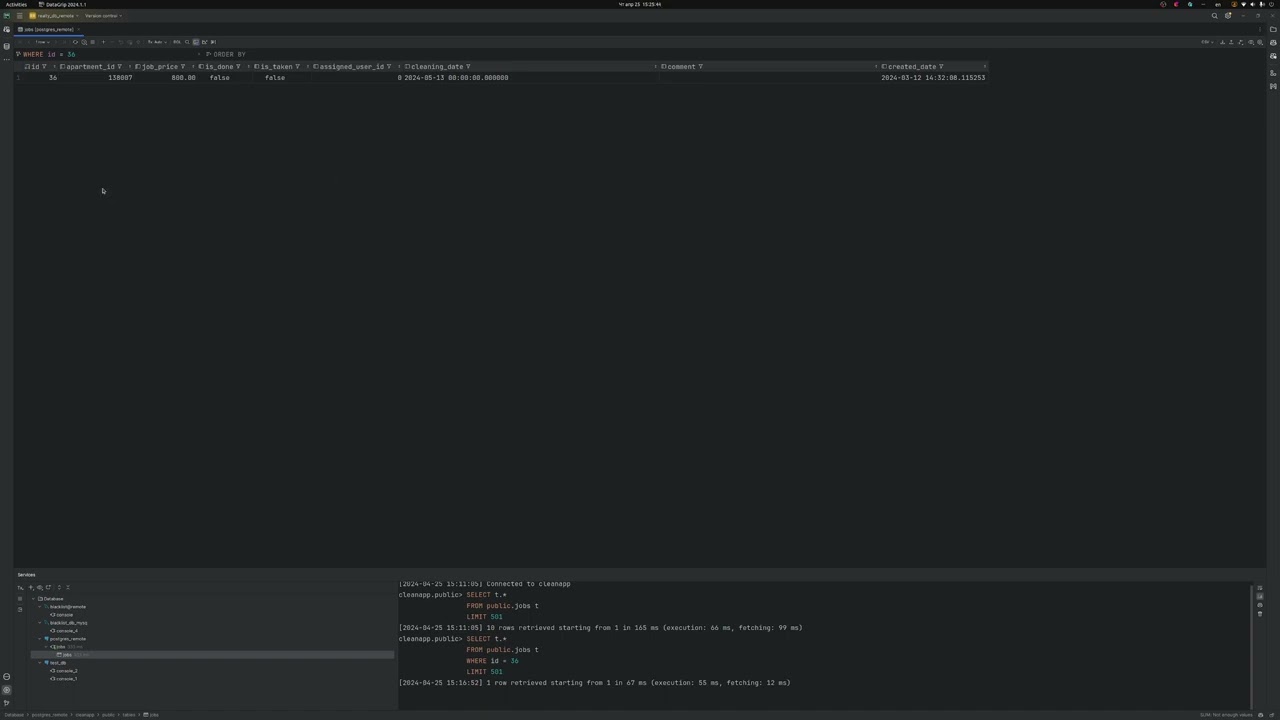Collapse the blacklist_db_mysq tree node
Viewport: 1280px width, 720px height.
(x=40, y=623)
